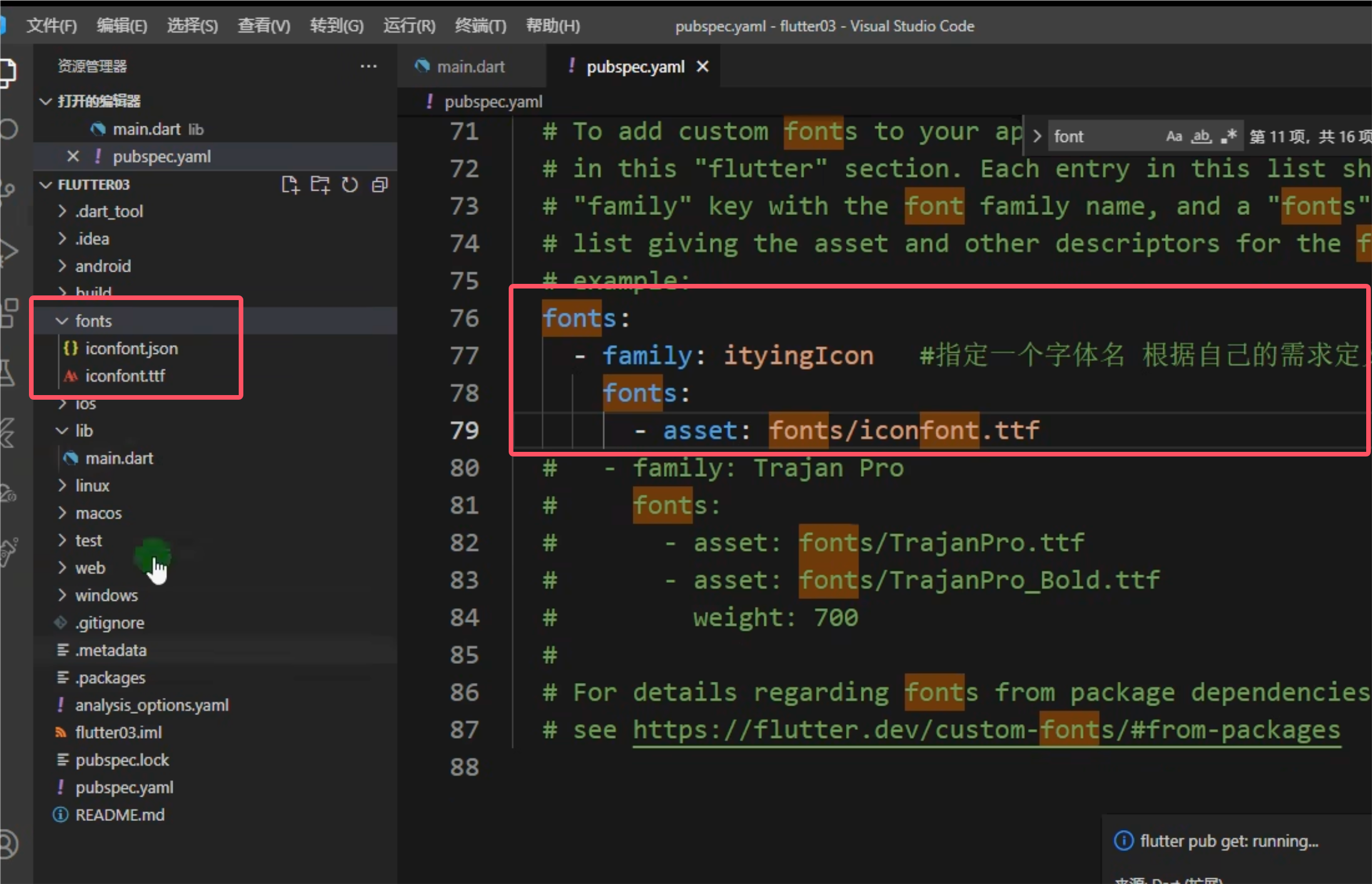
Task: Collapse the FLUTTER03 project section
Action: 46,185
